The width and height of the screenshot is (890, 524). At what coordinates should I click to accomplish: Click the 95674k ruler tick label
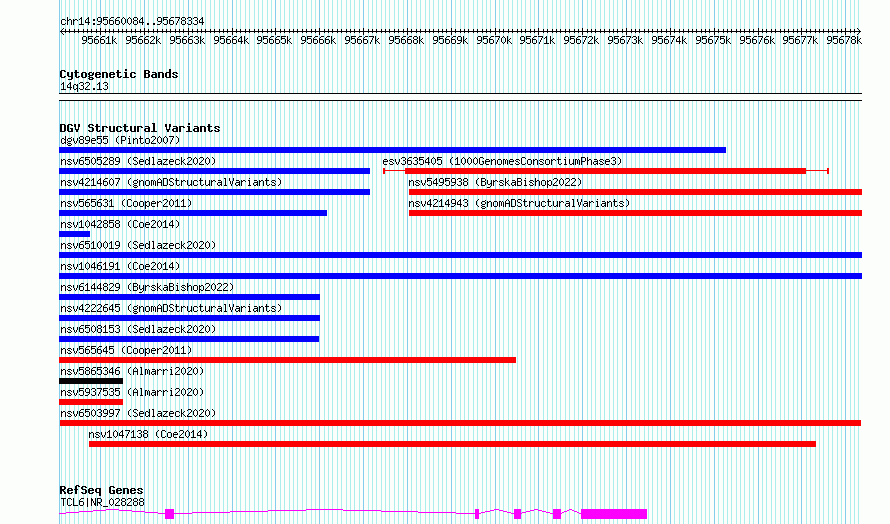point(669,40)
